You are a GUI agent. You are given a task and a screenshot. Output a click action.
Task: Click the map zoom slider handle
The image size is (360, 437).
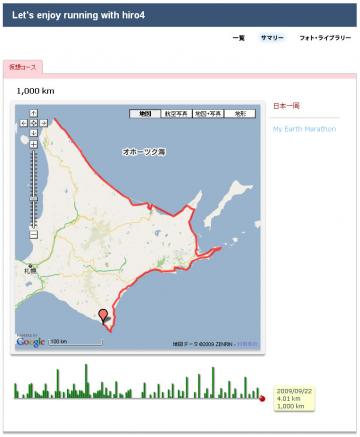(x=34, y=199)
